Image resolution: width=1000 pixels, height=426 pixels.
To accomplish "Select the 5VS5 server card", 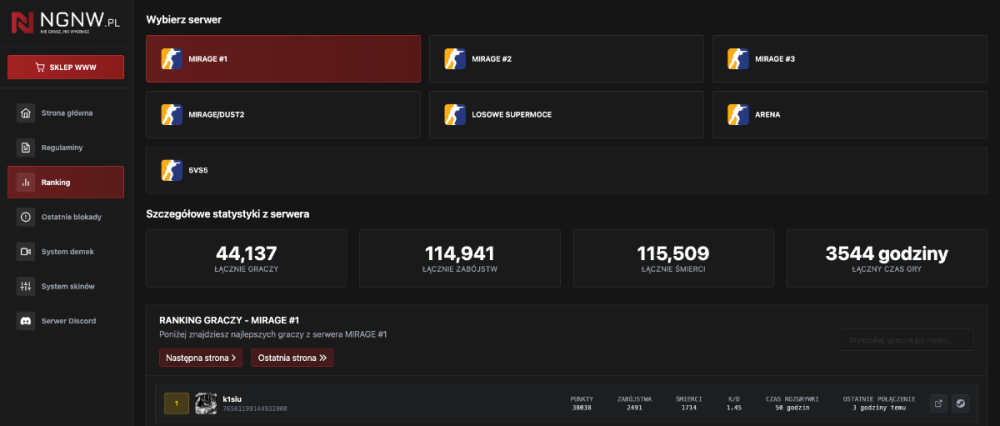I will tap(566, 170).
